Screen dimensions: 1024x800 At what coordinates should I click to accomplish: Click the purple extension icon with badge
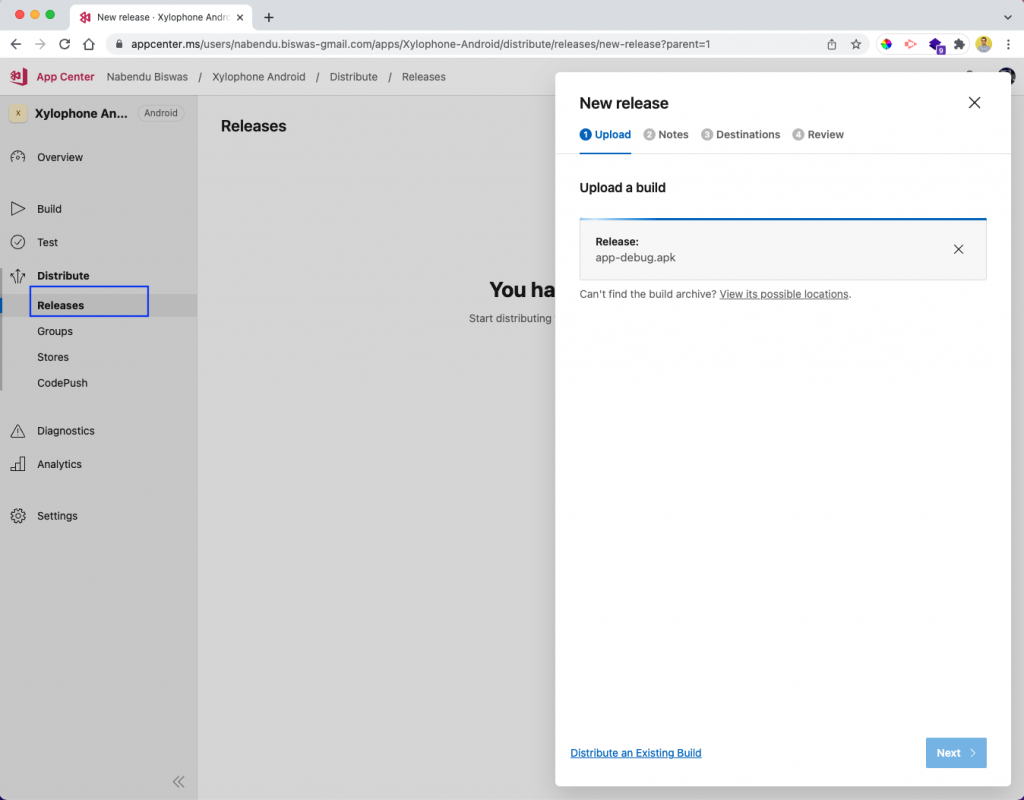click(936, 44)
